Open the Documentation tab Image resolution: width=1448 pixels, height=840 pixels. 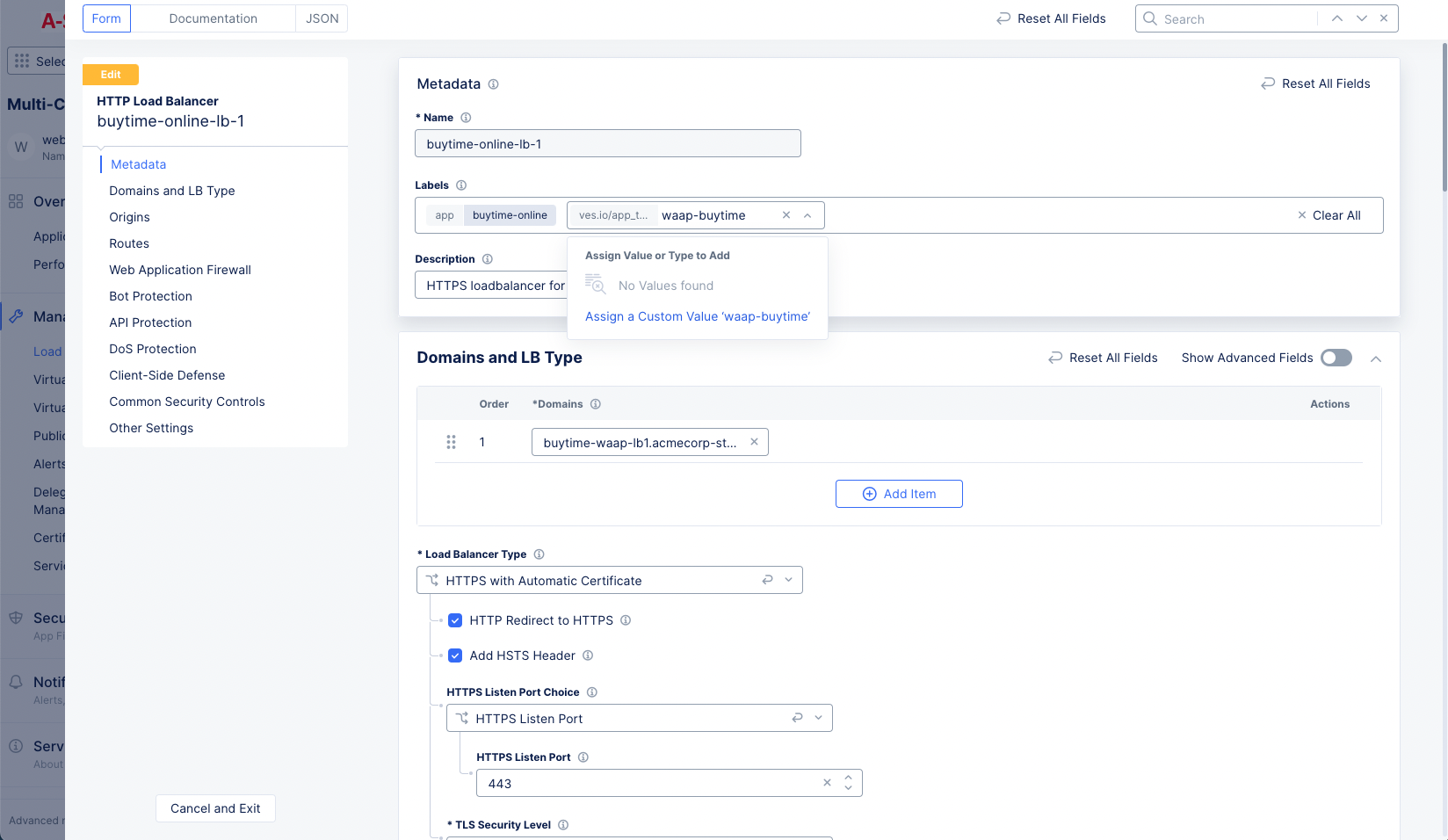213,18
